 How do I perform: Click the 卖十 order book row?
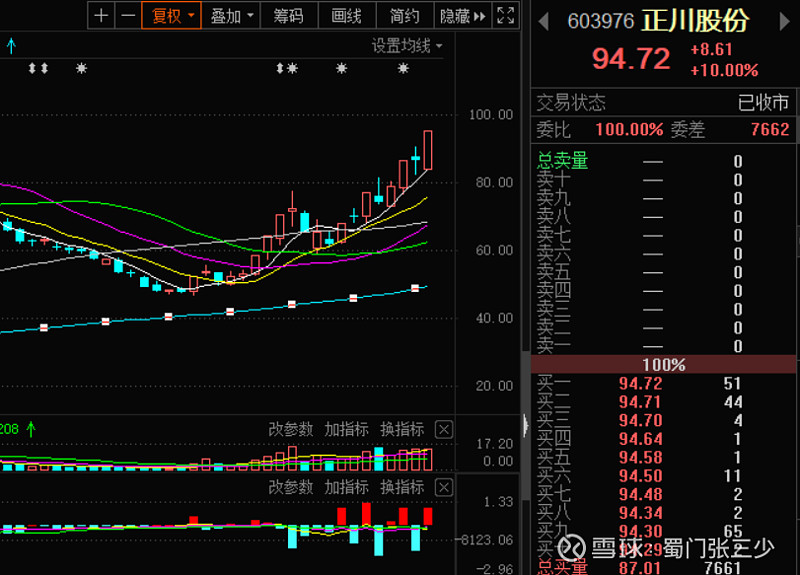663,180
